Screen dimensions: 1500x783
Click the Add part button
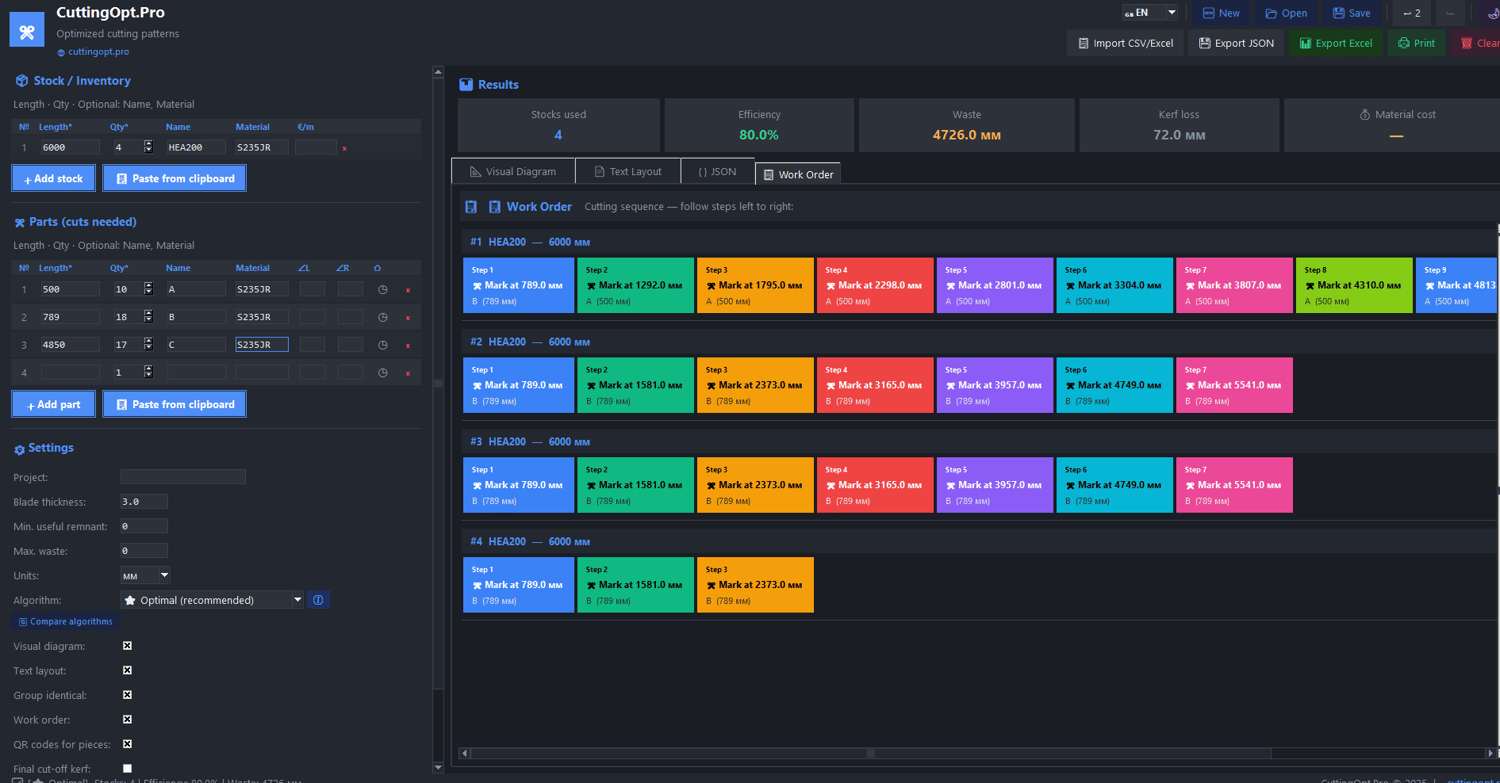(x=54, y=404)
